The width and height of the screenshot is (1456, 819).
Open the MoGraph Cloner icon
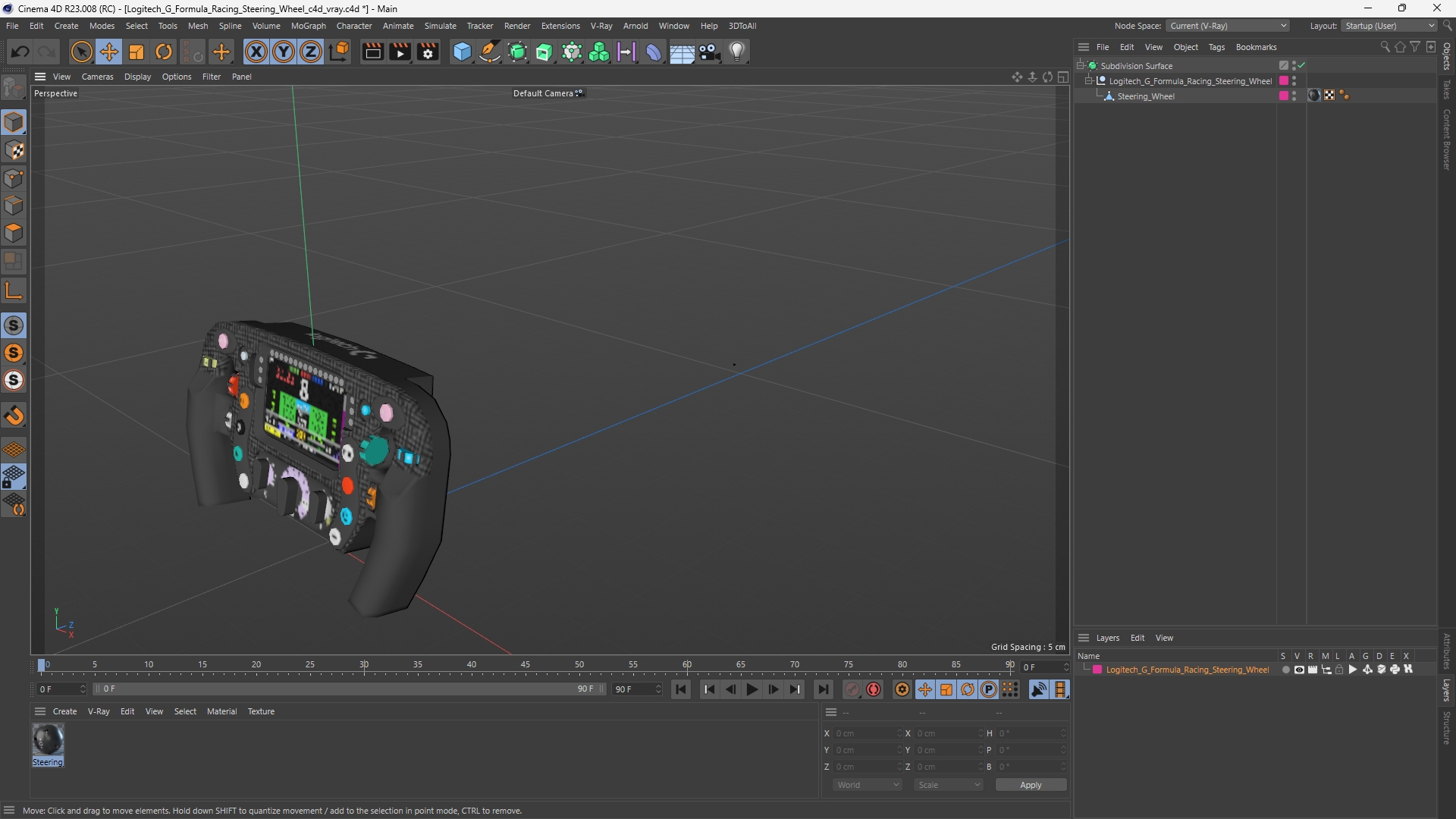click(x=599, y=52)
